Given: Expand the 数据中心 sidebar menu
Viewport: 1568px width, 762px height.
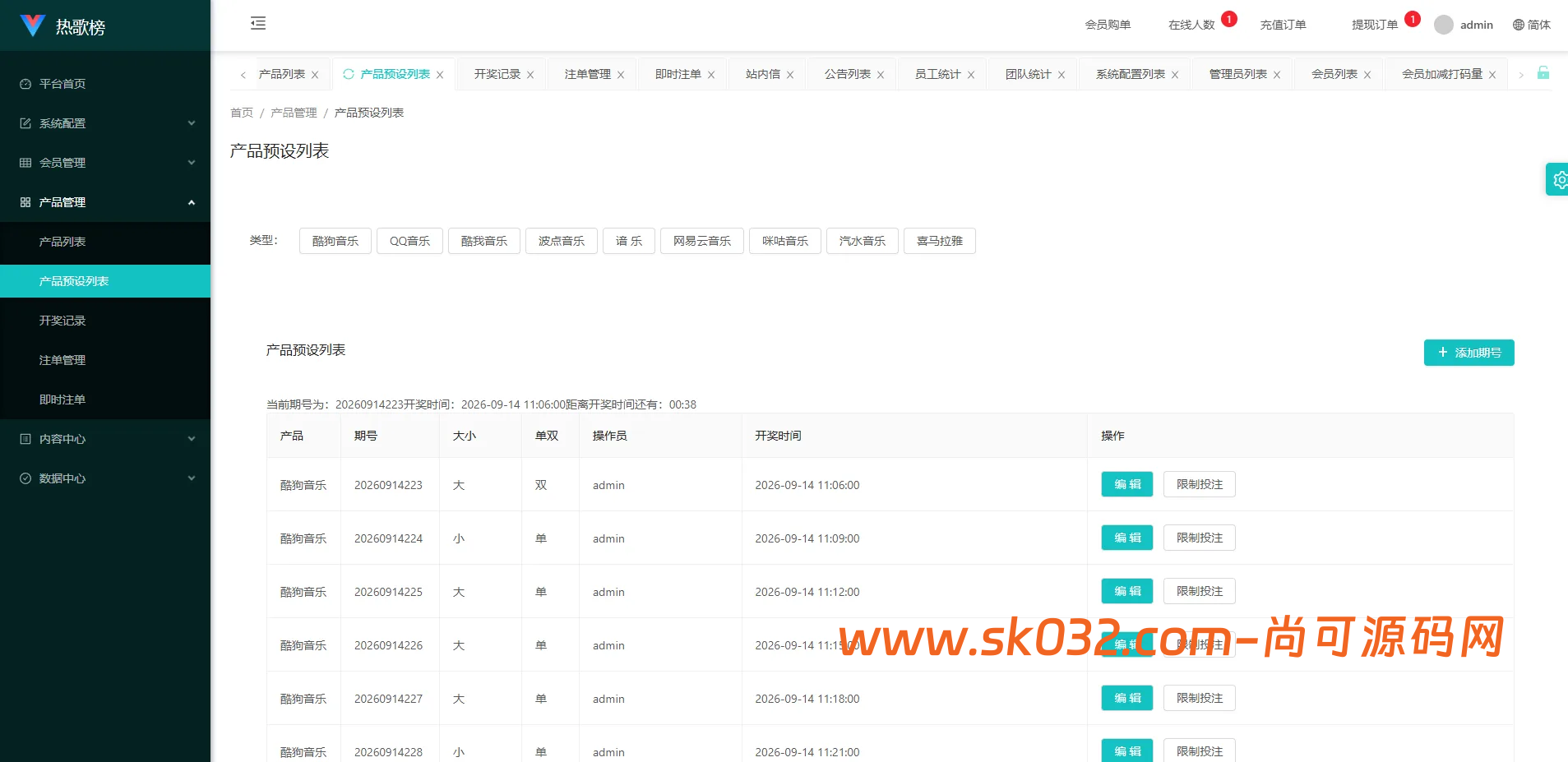Looking at the screenshot, I should click(105, 478).
